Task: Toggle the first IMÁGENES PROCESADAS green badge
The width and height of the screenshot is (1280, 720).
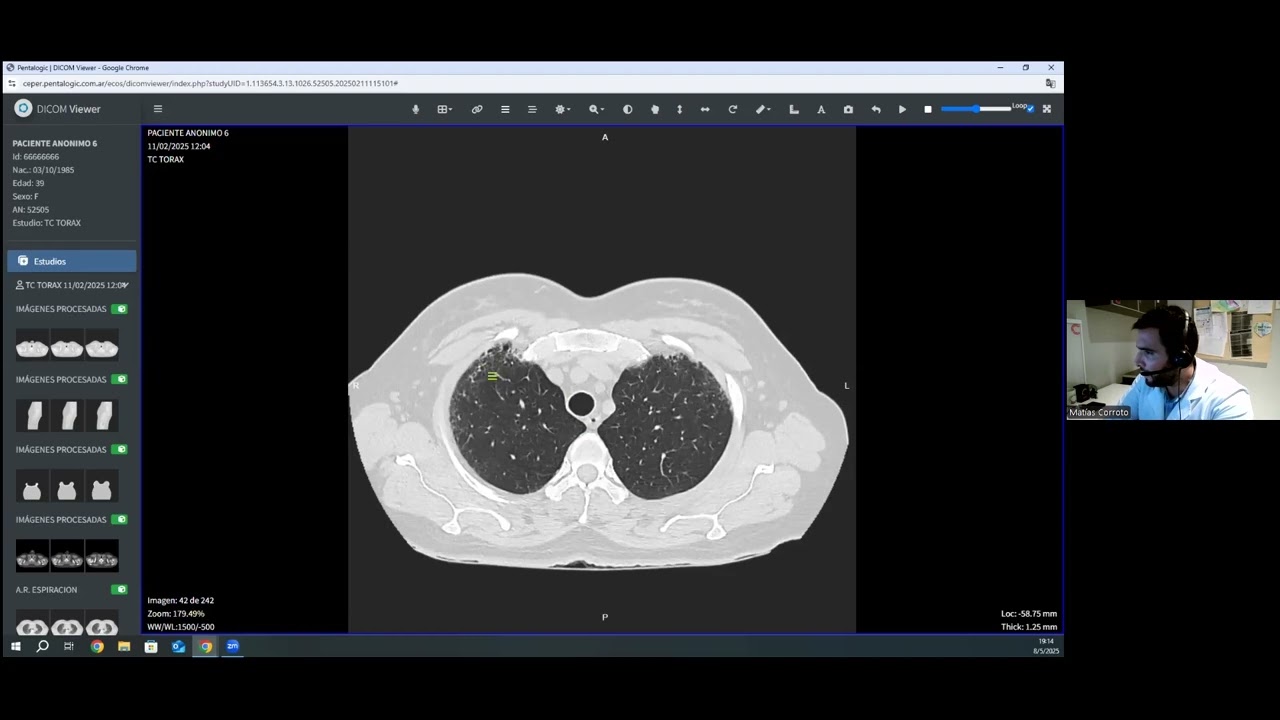Action: [x=119, y=309]
